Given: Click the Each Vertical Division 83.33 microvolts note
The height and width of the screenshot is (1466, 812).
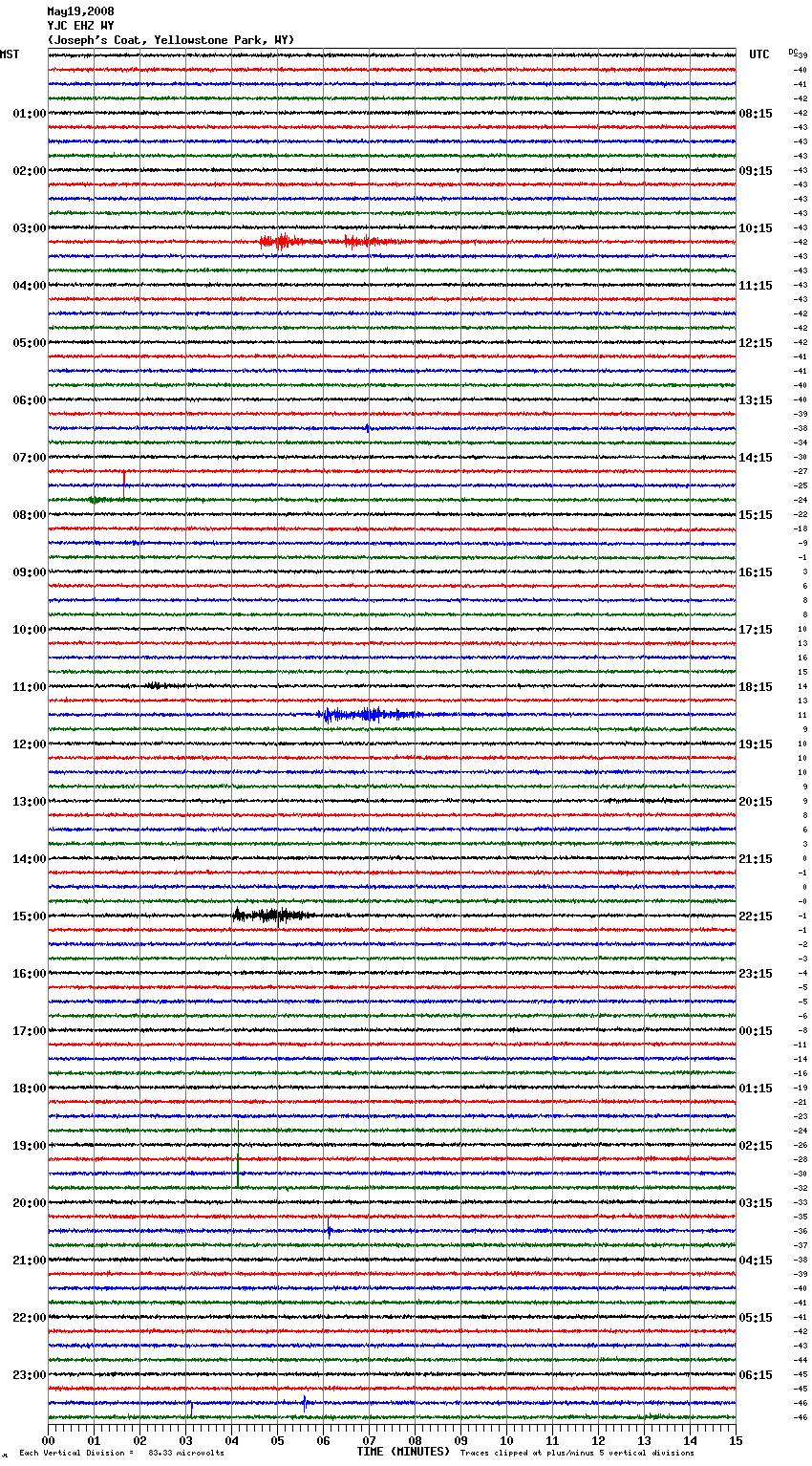Looking at the screenshot, I should pos(122,1453).
